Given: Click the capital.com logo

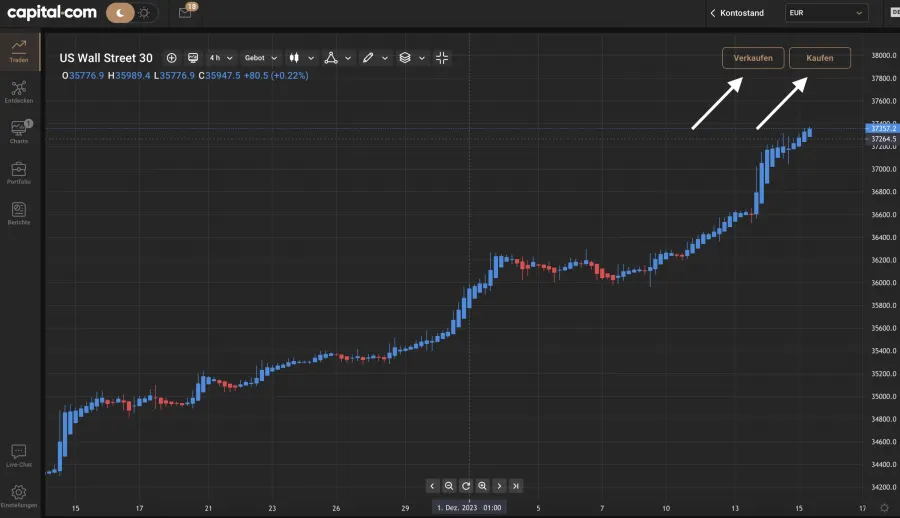Looking at the screenshot, I should tap(52, 12).
